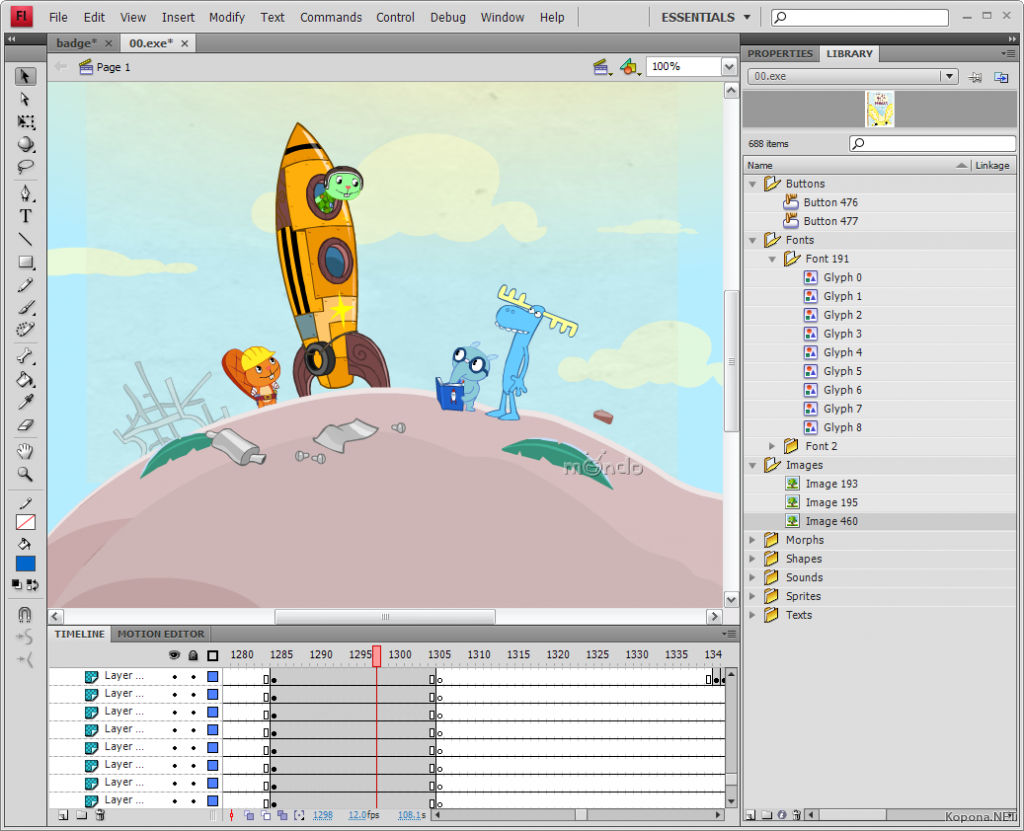1024x831 pixels.
Task: Select the Subselection tool
Action: (x=26, y=99)
